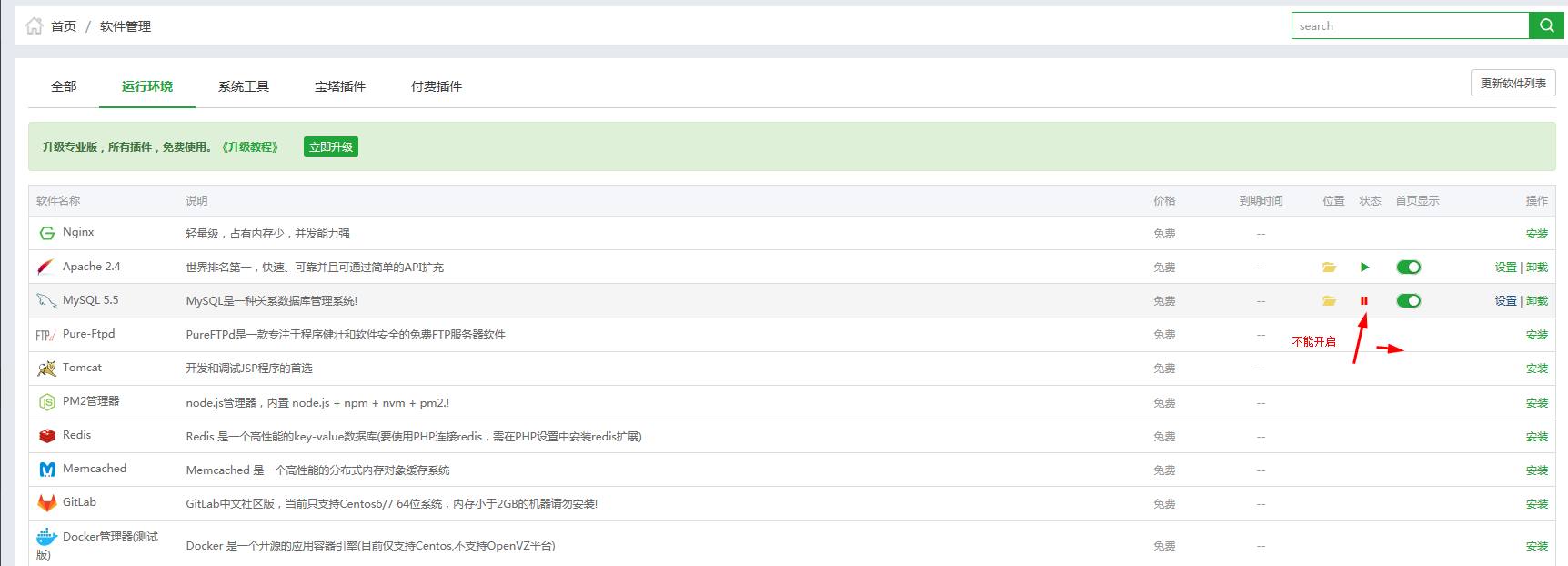The width and height of the screenshot is (1568, 566).
Task: Click MySQL description 'MySQL是一种关系数据库管理系统!'
Action: [x=272, y=301]
